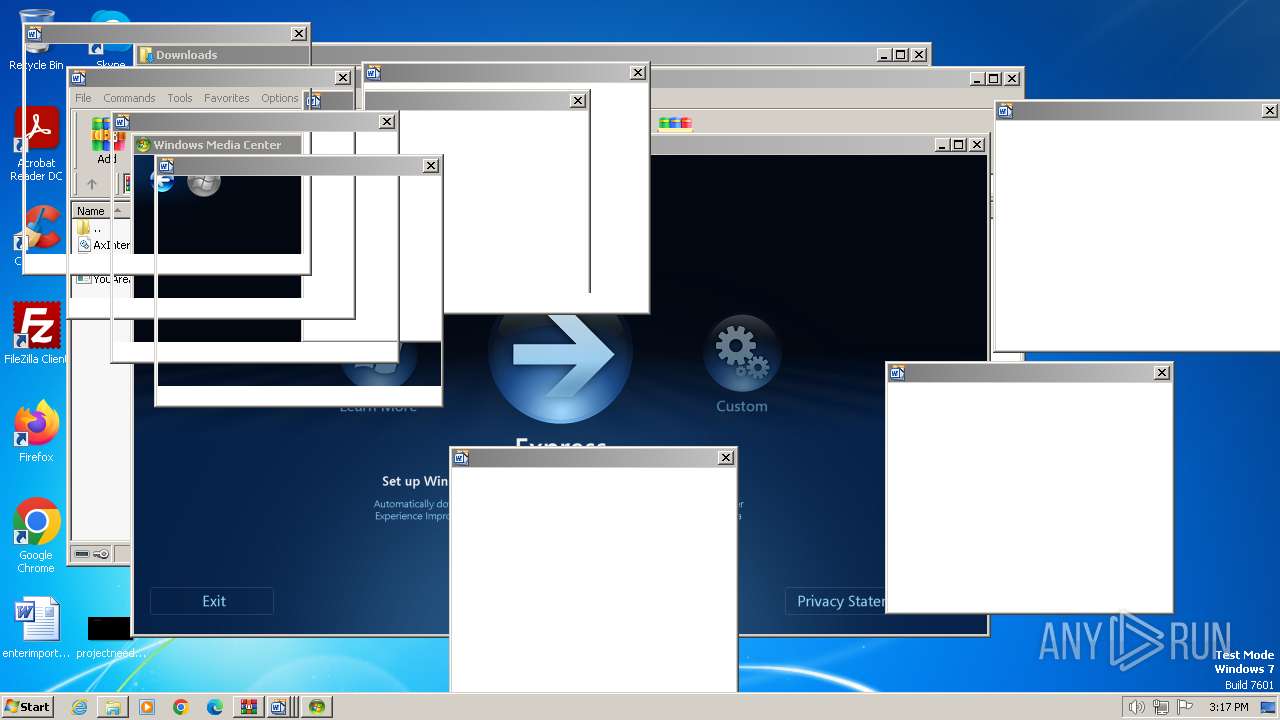
Task: Close the blank Word window at bottom center
Action: click(725, 458)
